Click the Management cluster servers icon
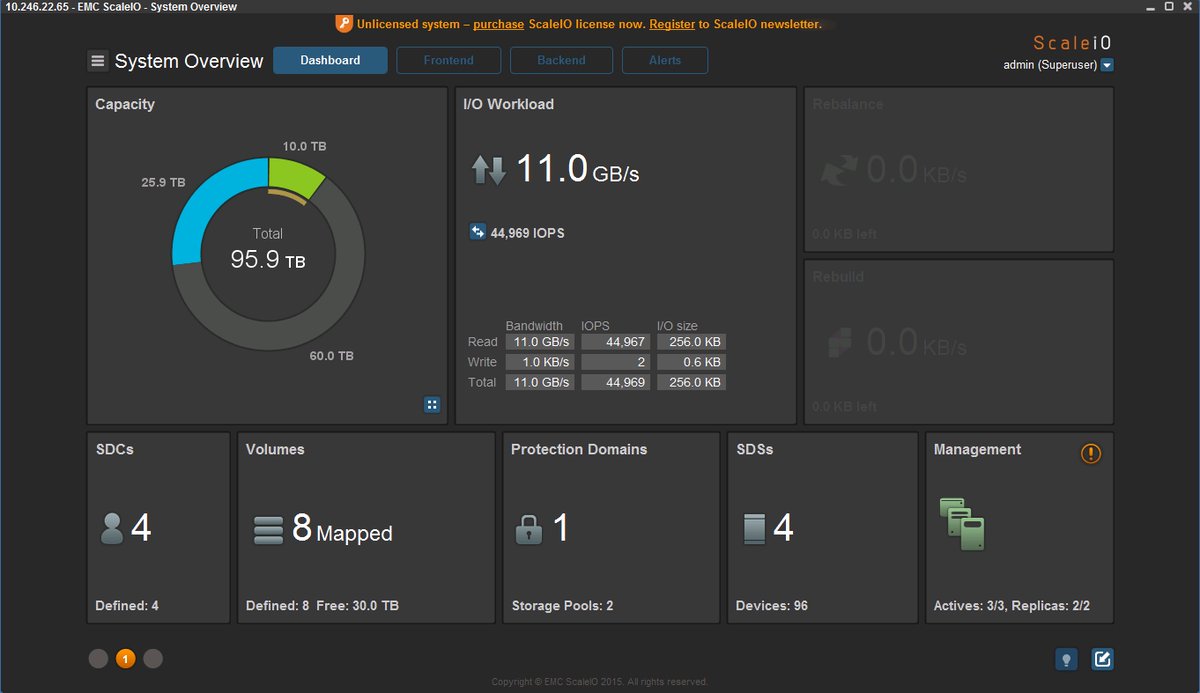Viewport: 1200px width, 693px height. click(x=962, y=523)
